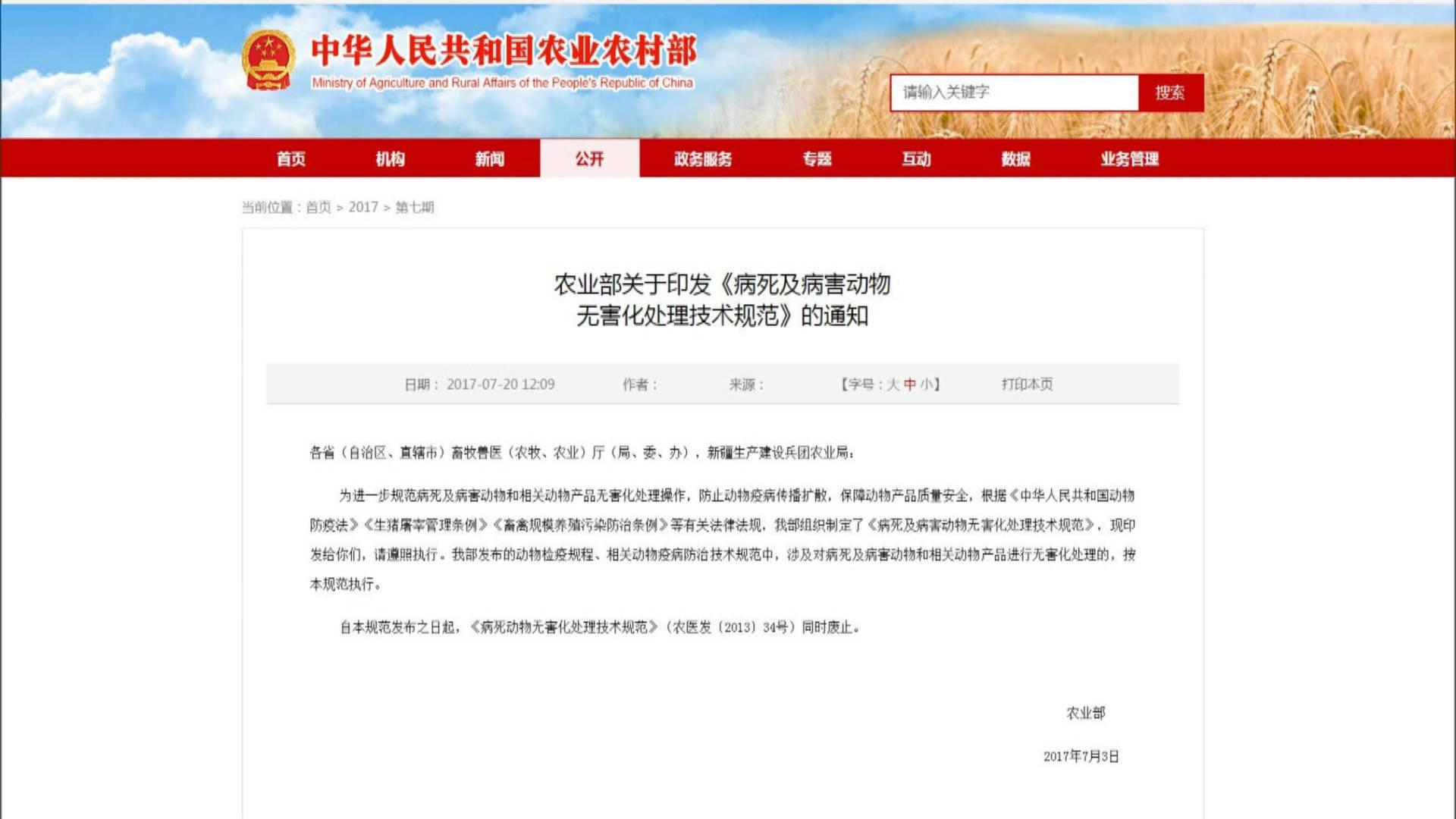Click the 第七期 breadcrumb link

click(415, 207)
